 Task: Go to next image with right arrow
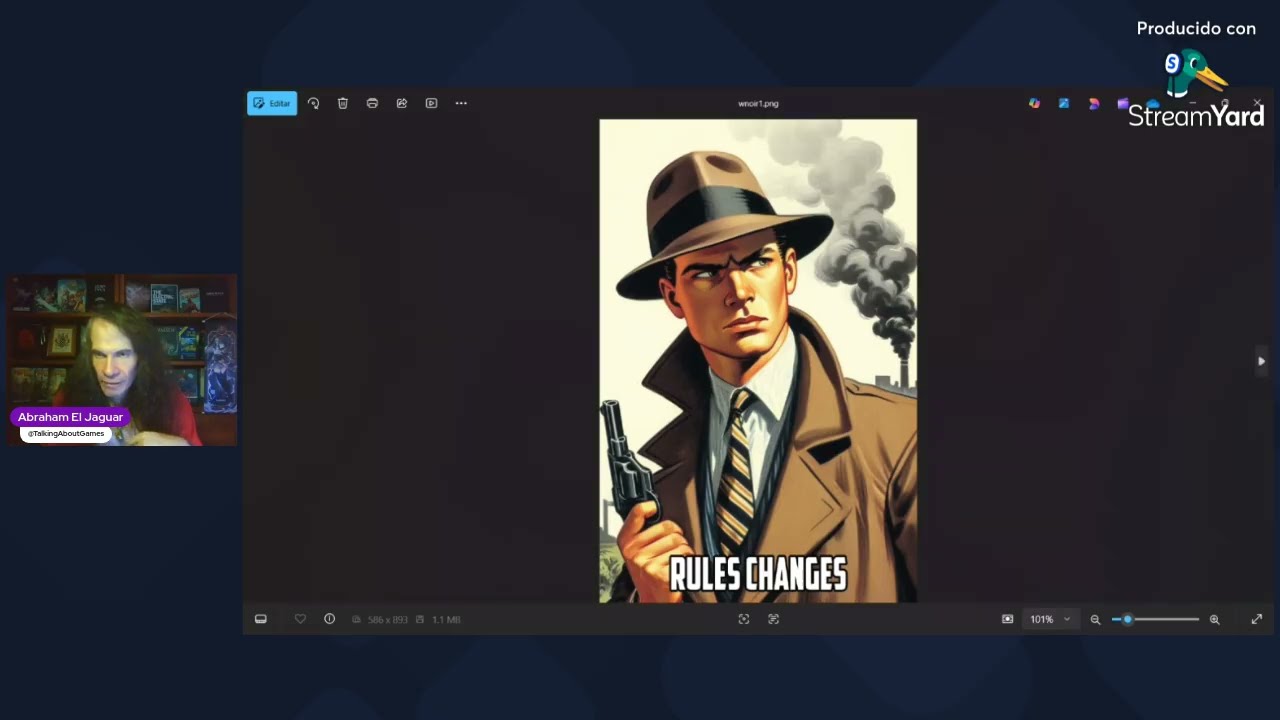[x=1261, y=361]
